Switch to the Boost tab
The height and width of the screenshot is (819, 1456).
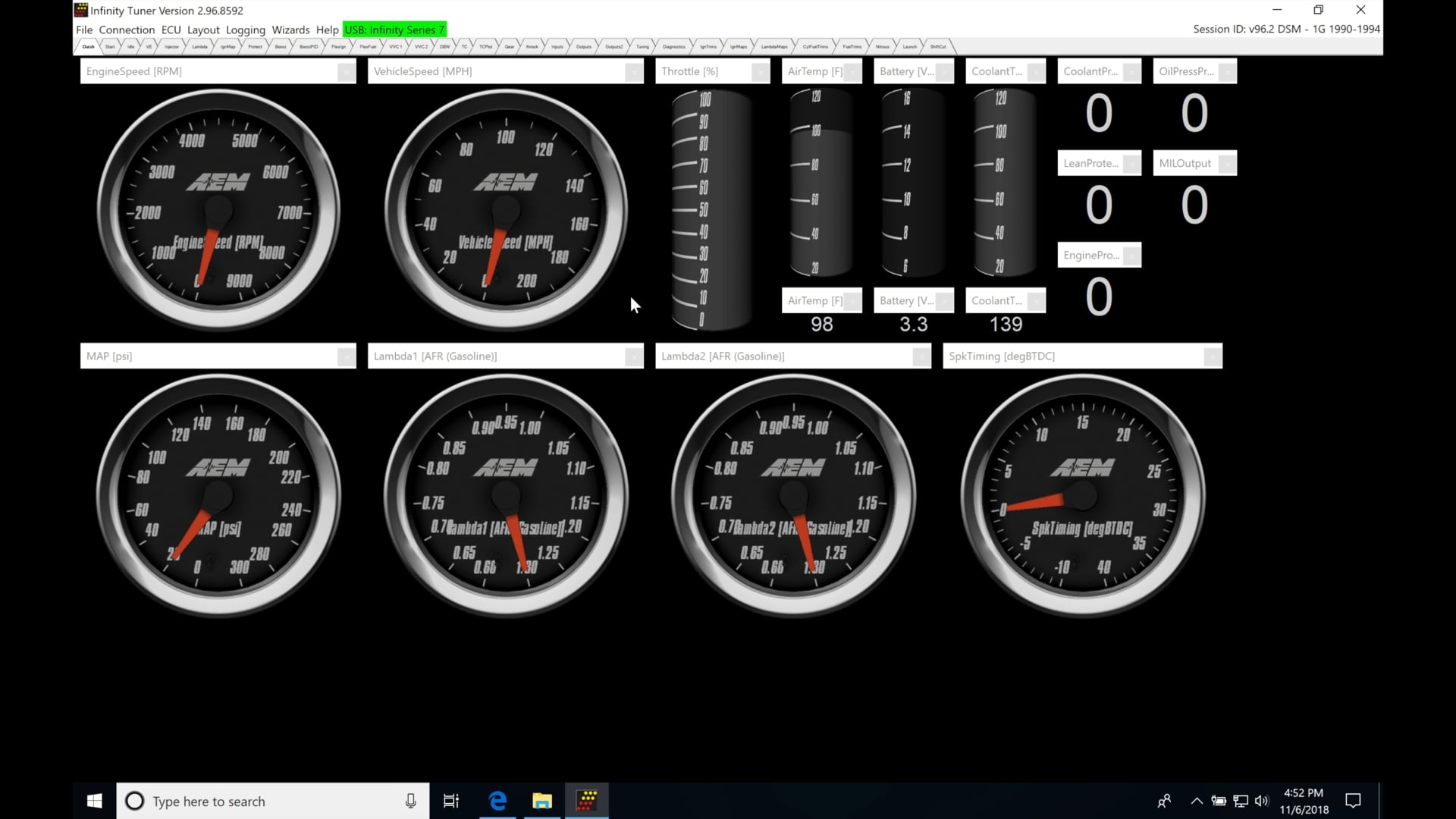coord(281,46)
